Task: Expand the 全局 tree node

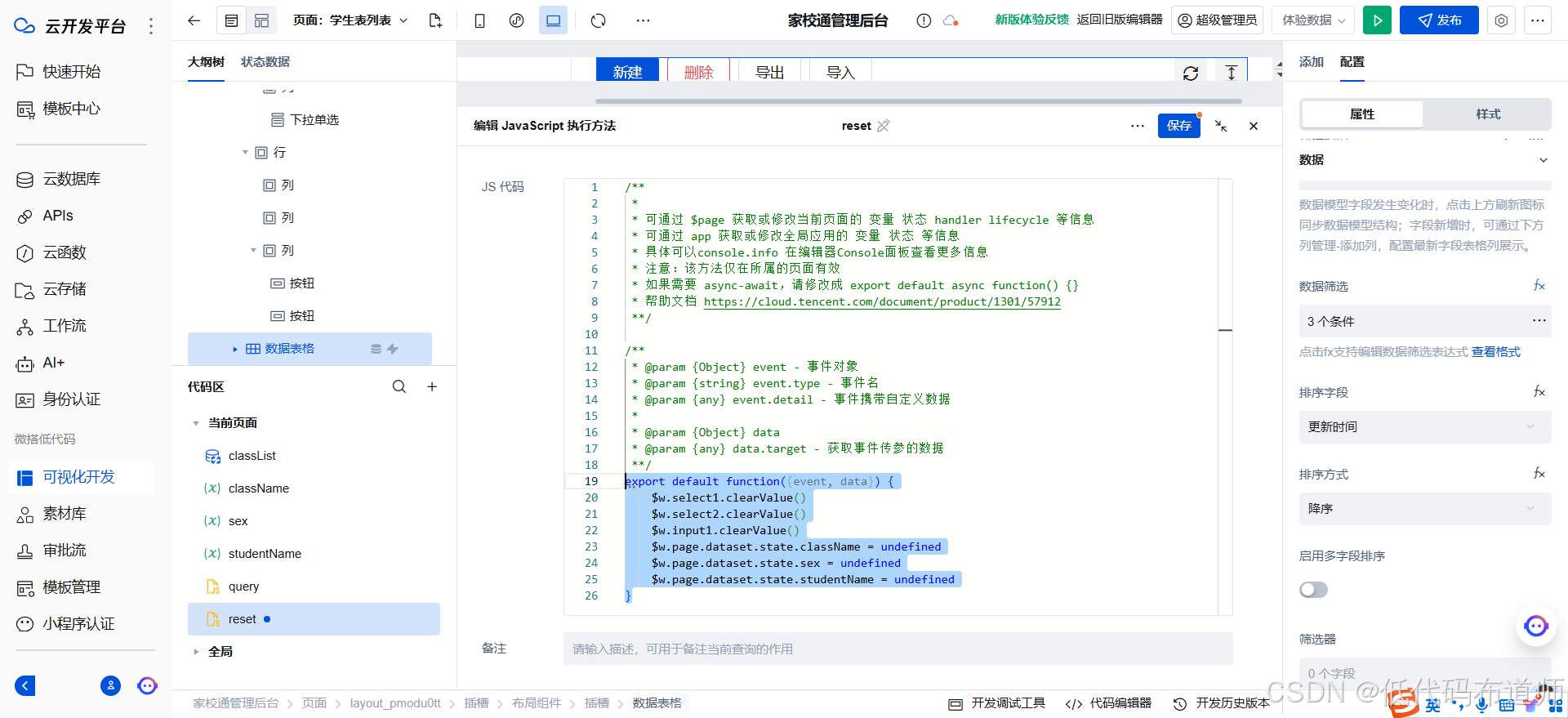Action: 196,652
